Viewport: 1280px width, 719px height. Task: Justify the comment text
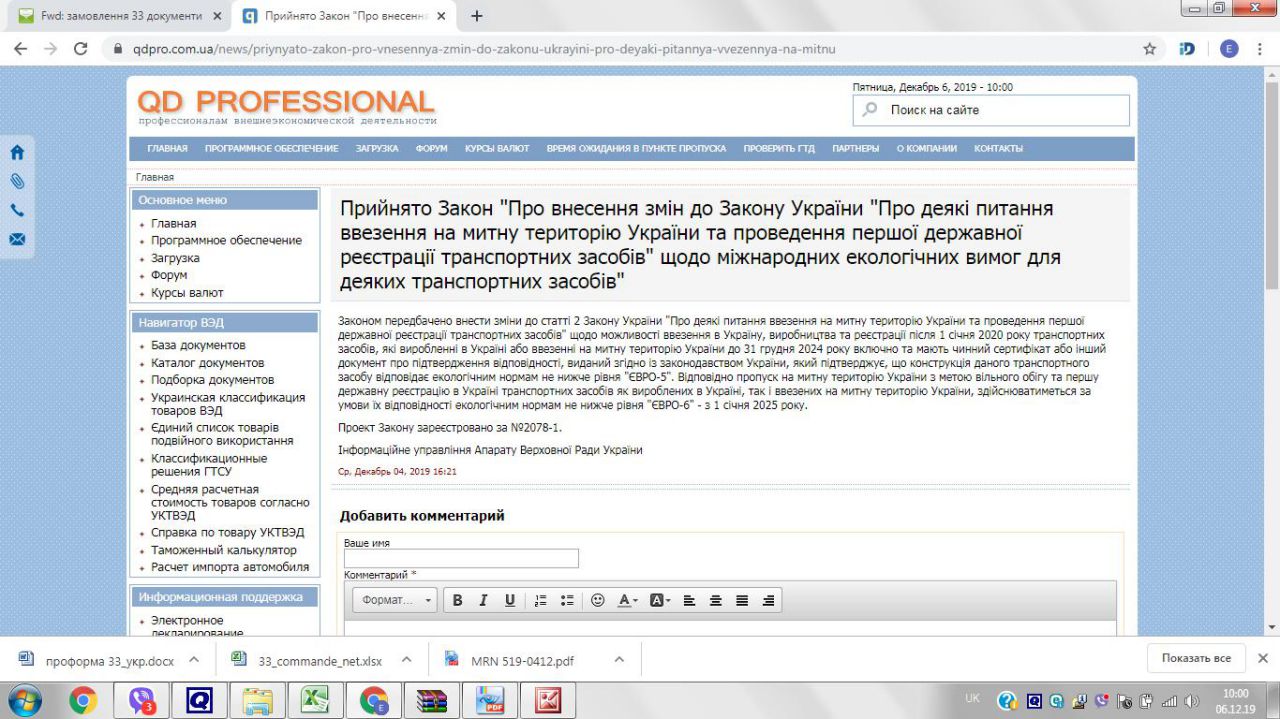(742, 600)
